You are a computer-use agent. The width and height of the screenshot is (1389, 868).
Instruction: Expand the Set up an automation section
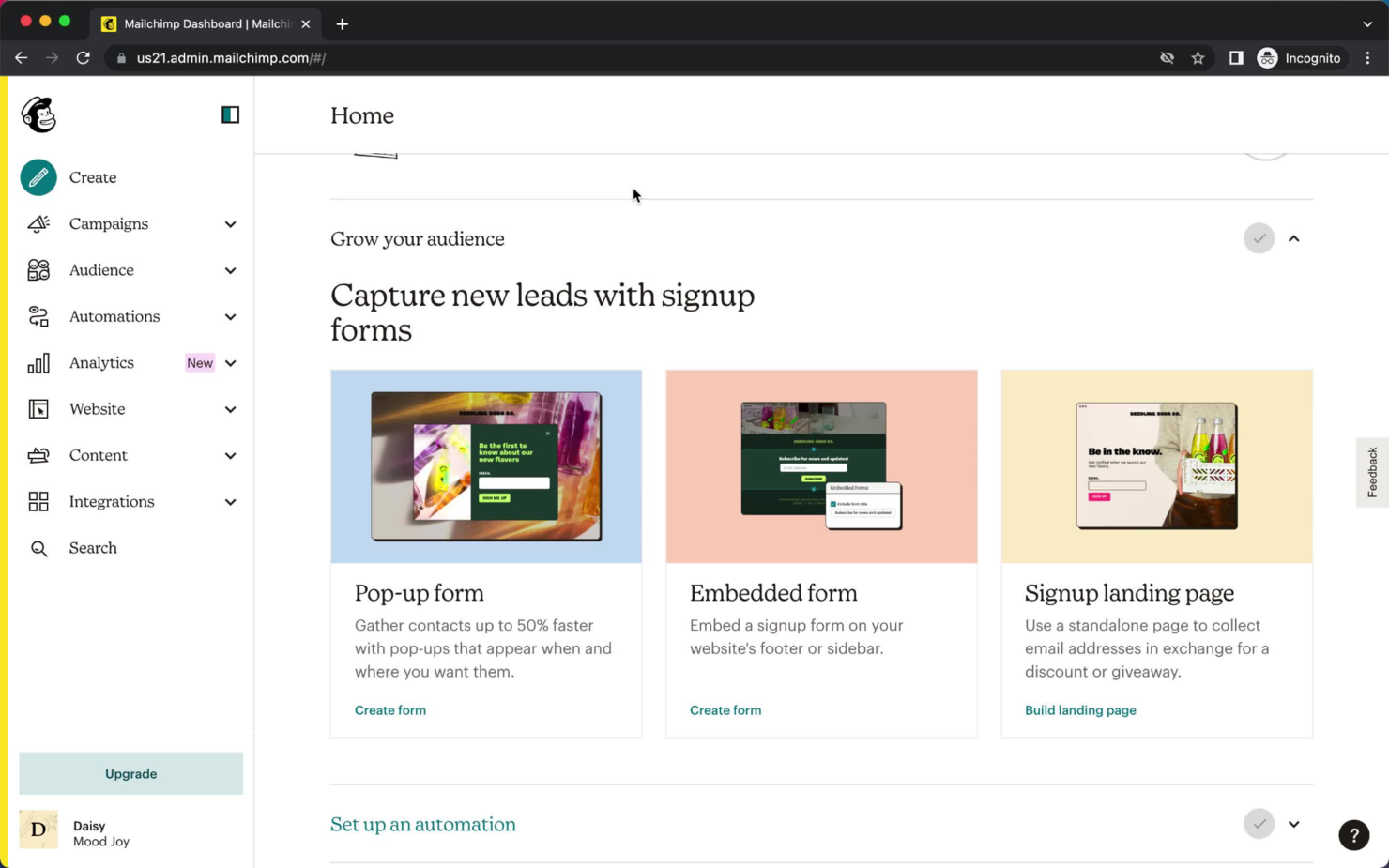click(1294, 824)
